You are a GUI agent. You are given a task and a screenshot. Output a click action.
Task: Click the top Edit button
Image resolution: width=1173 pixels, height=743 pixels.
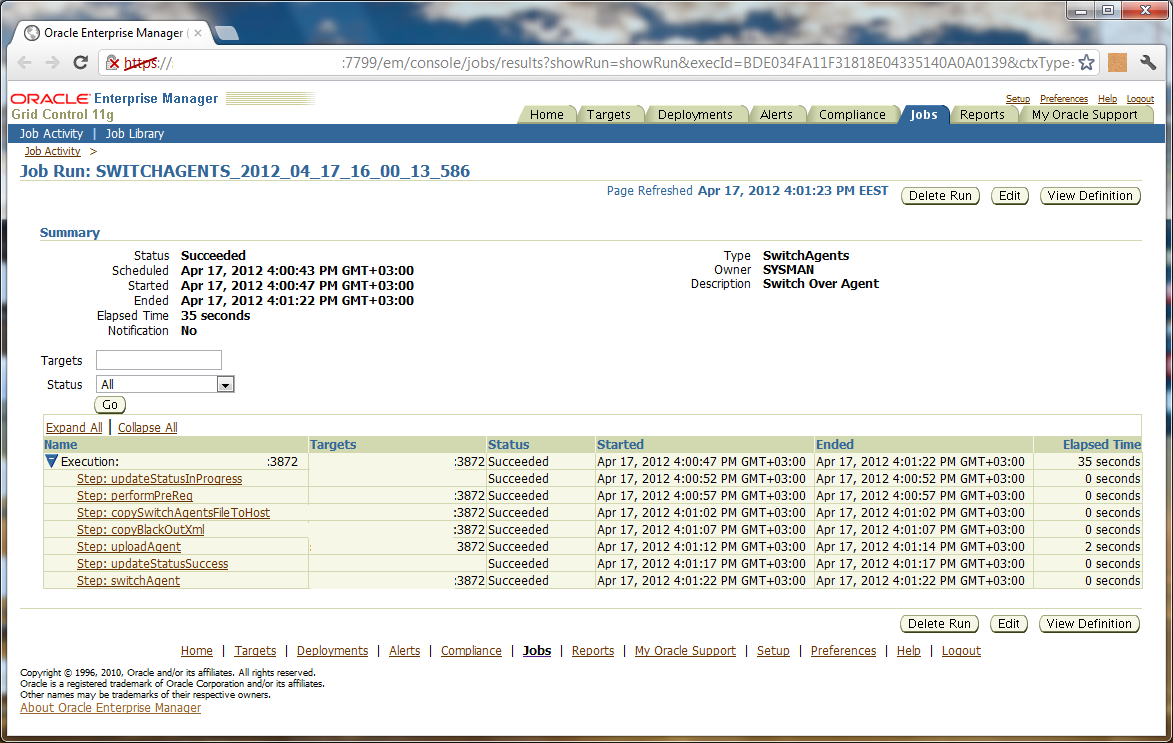pos(1010,196)
